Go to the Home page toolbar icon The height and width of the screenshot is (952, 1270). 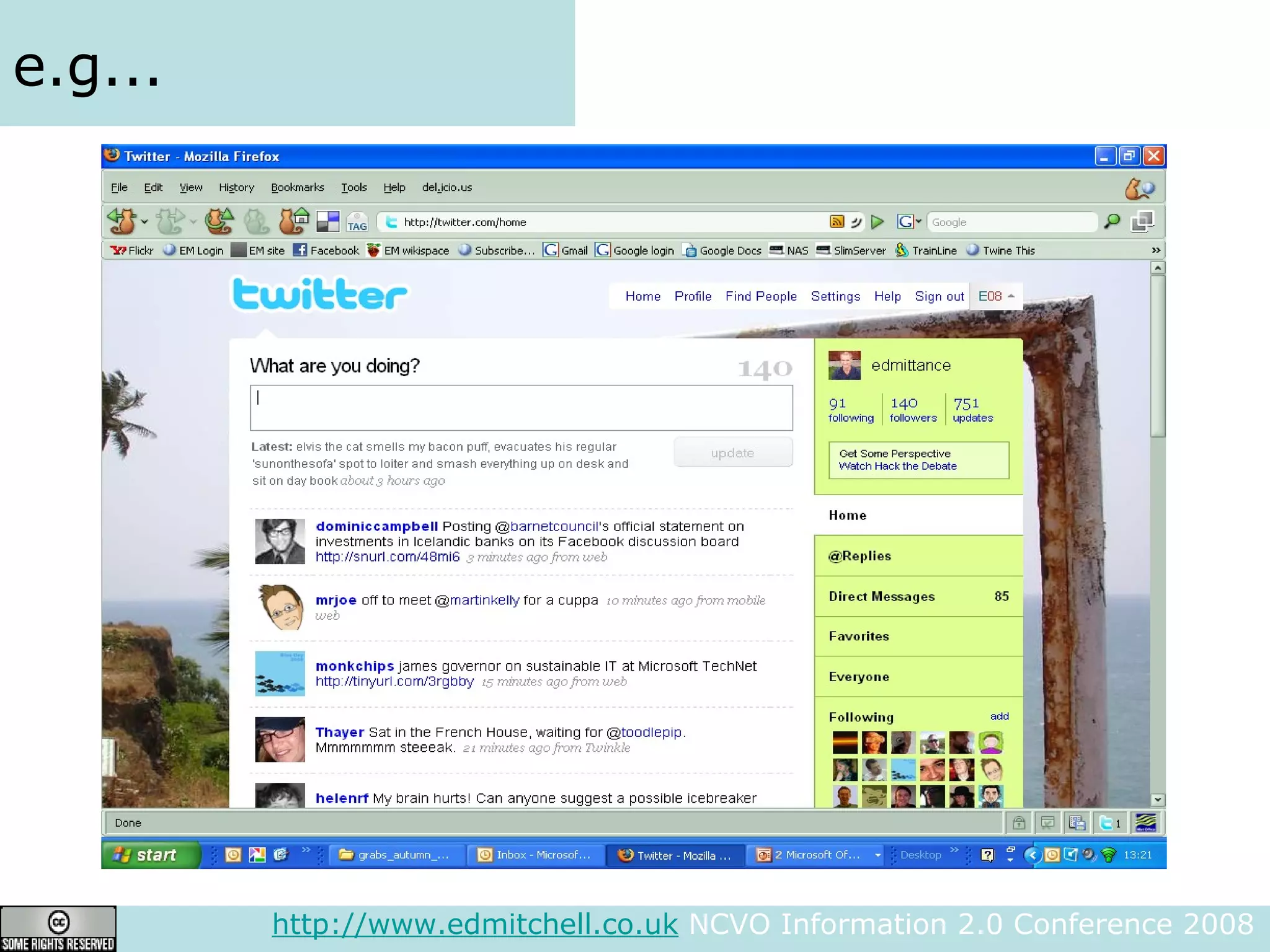tap(293, 221)
